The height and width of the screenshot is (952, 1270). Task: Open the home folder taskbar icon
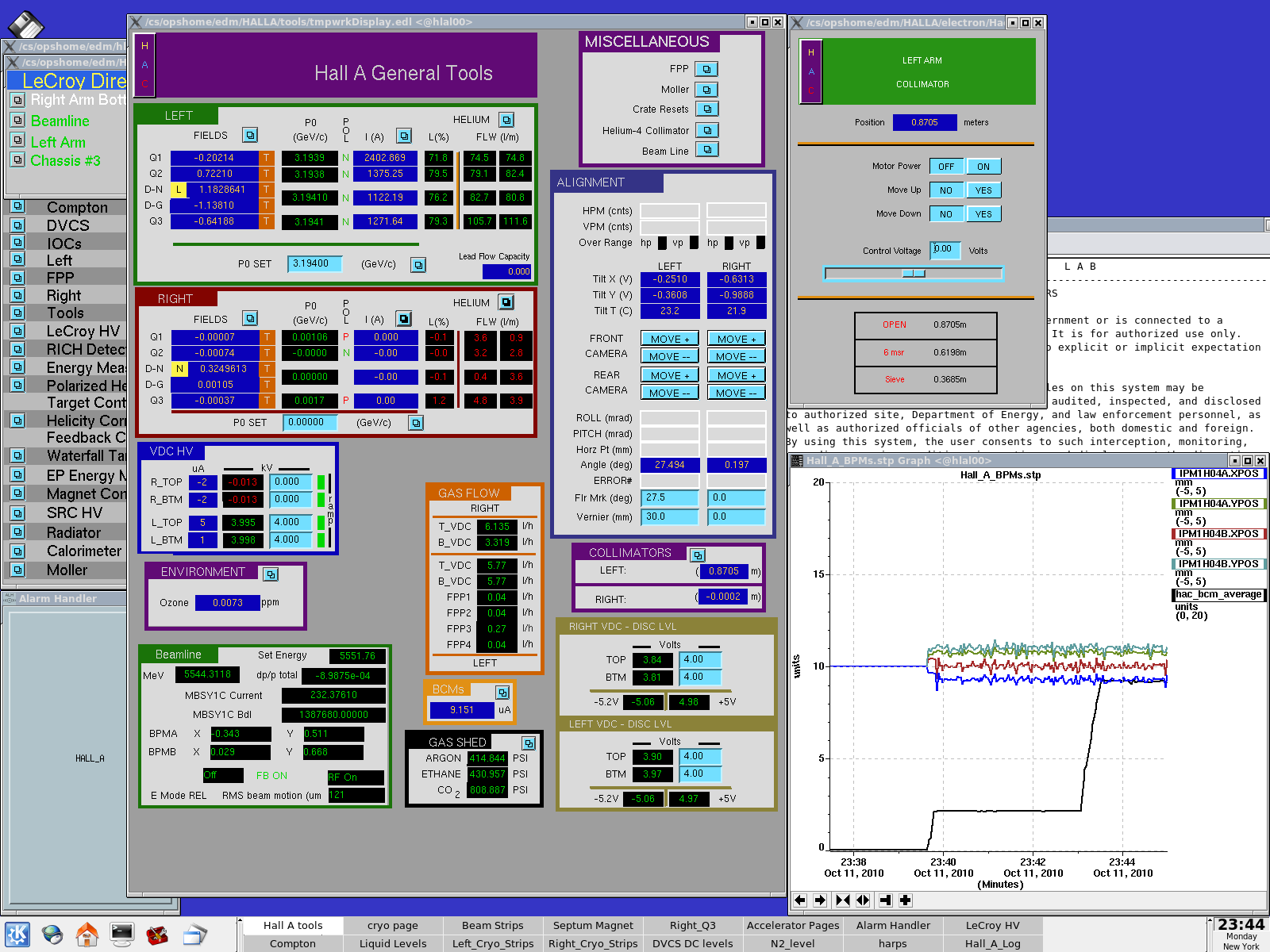coord(87,935)
